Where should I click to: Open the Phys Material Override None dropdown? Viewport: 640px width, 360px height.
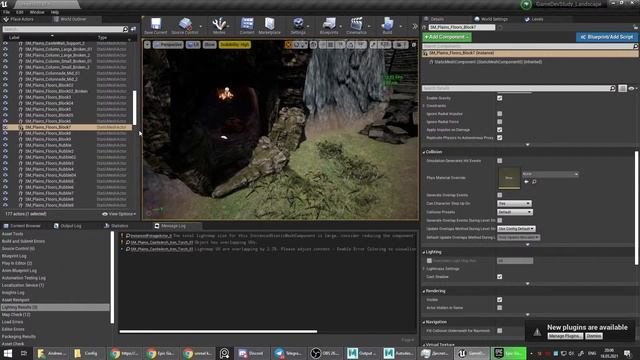pos(550,174)
